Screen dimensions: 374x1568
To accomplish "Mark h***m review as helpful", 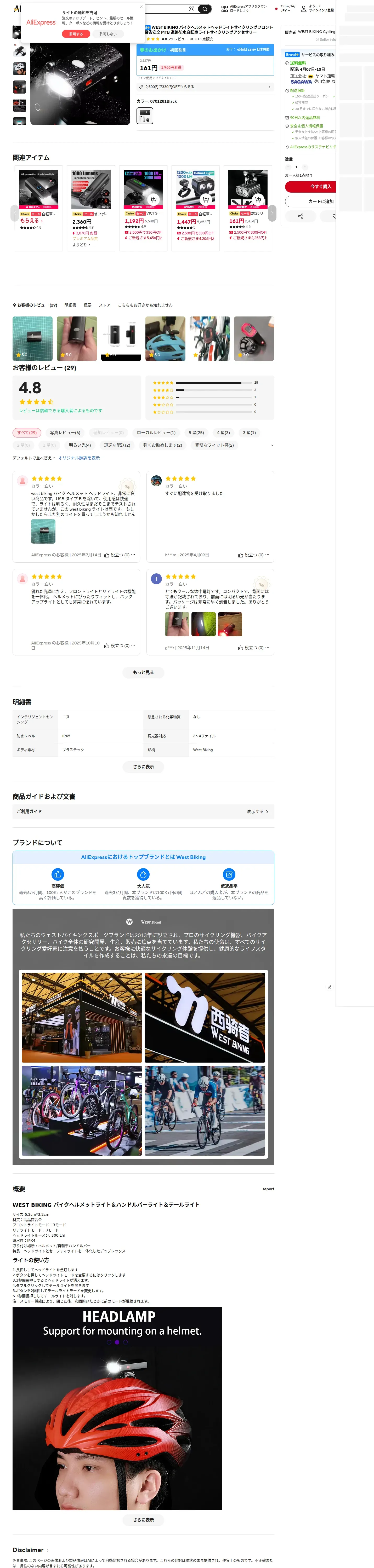I will pyautogui.click(x=251, y=555).
